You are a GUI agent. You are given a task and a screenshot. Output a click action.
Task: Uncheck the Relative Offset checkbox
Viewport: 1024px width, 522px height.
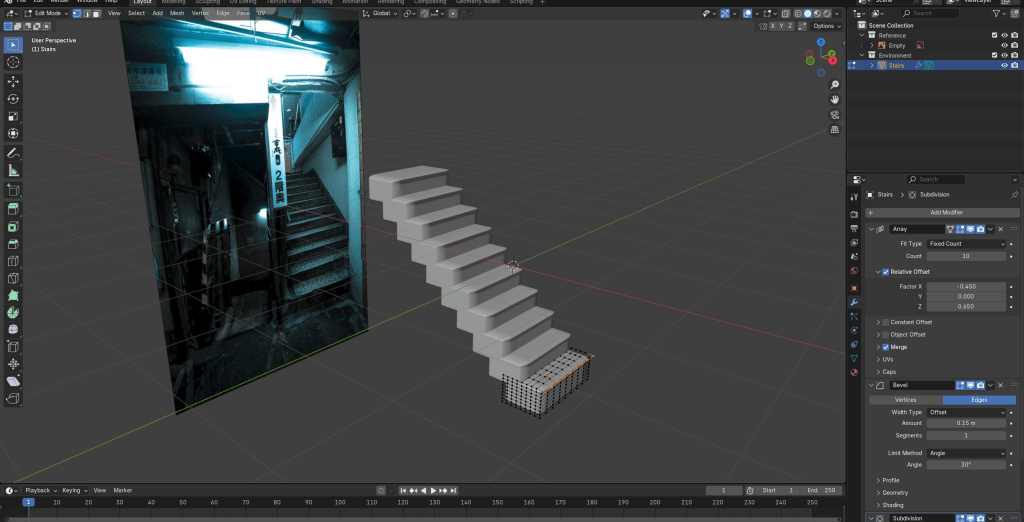click(x=886, y=272)
